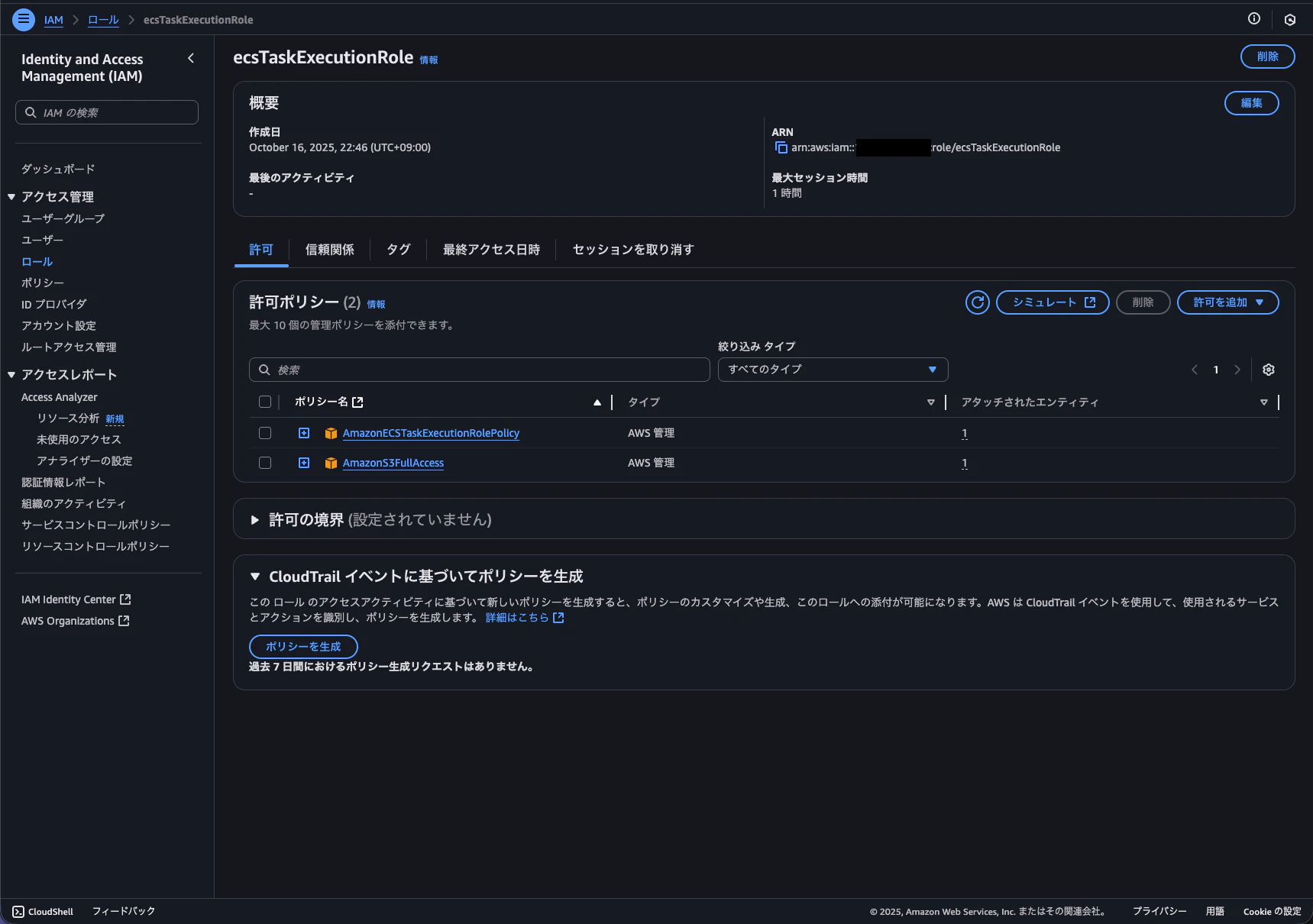Open CloudShell icon in footer
1313x924 pixels.
pyautogui.click(x=18, y=912)
